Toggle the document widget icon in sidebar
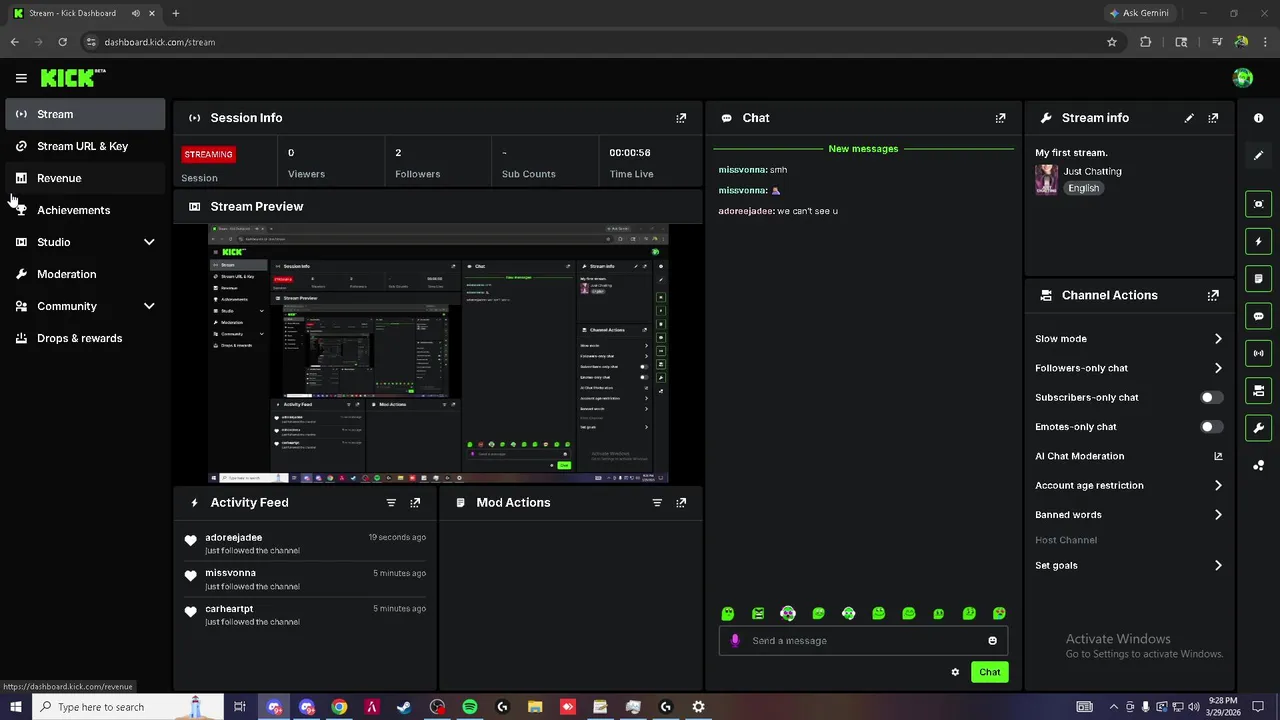The width and height of the screenshot is (1280, 720). pyautogui.click(x=1258, y=279)
